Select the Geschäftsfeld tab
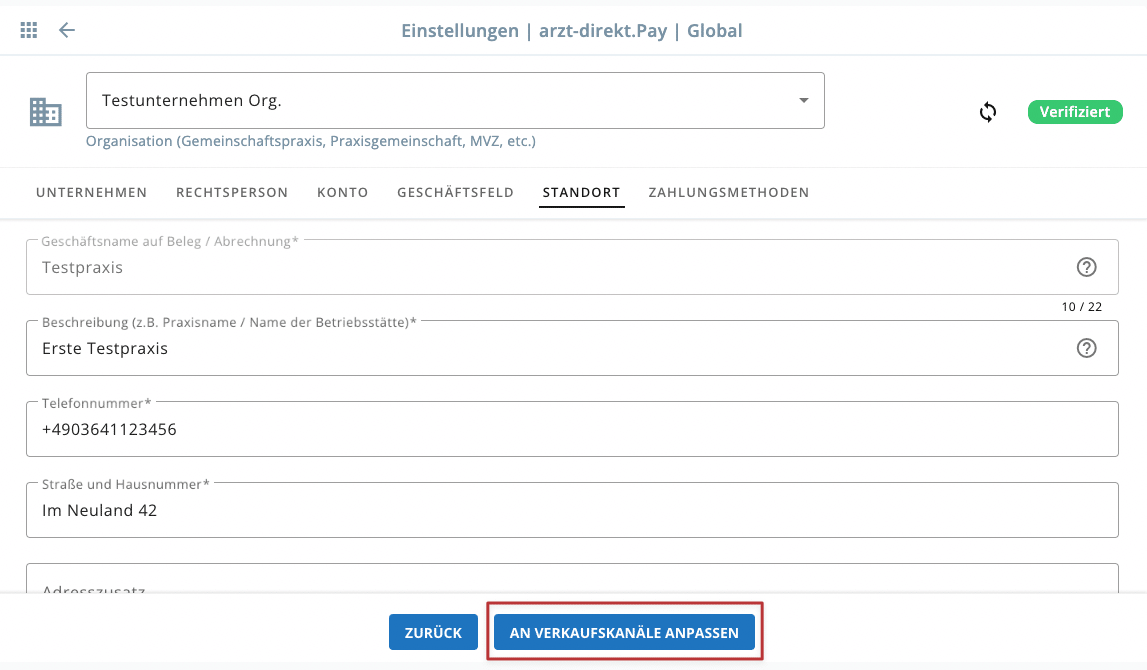 [x=455, y=192]
